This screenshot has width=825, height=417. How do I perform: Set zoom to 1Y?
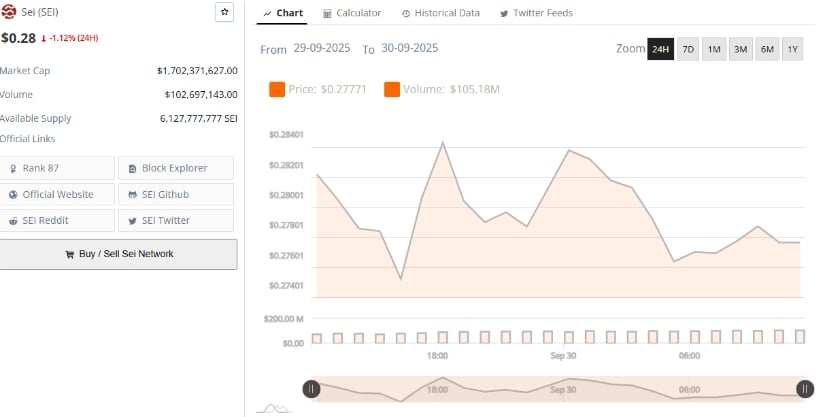792,49
